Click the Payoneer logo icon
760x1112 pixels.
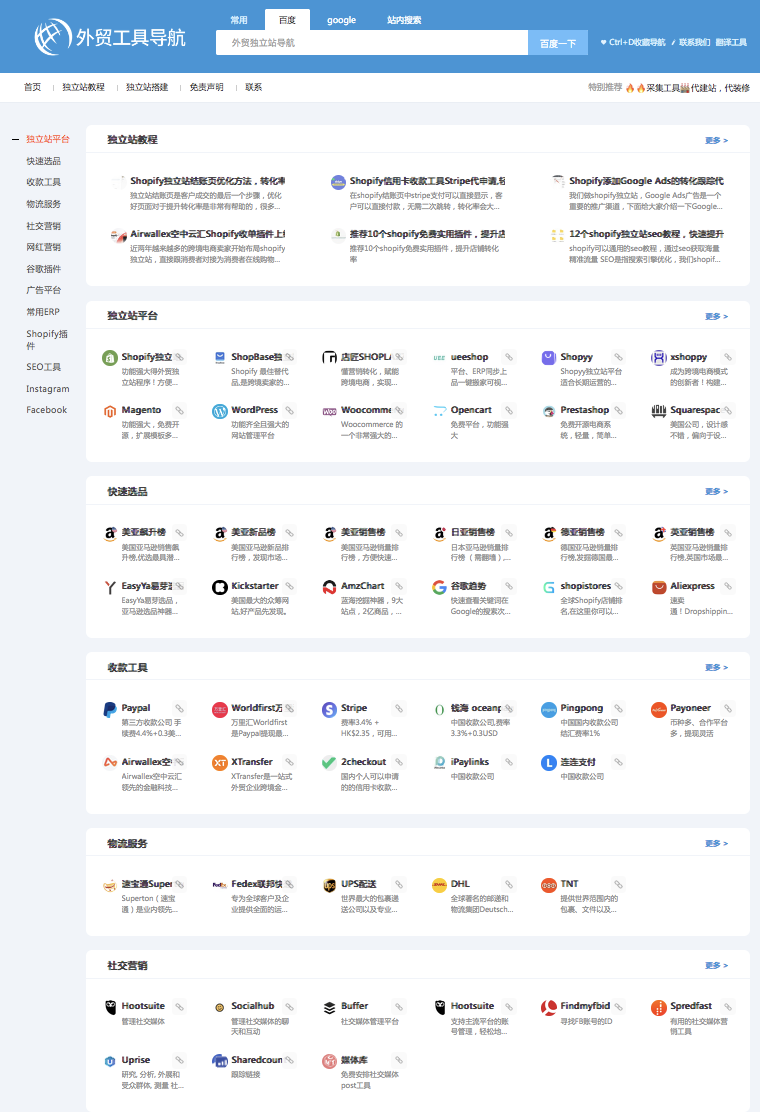click(x=659, y=709)
